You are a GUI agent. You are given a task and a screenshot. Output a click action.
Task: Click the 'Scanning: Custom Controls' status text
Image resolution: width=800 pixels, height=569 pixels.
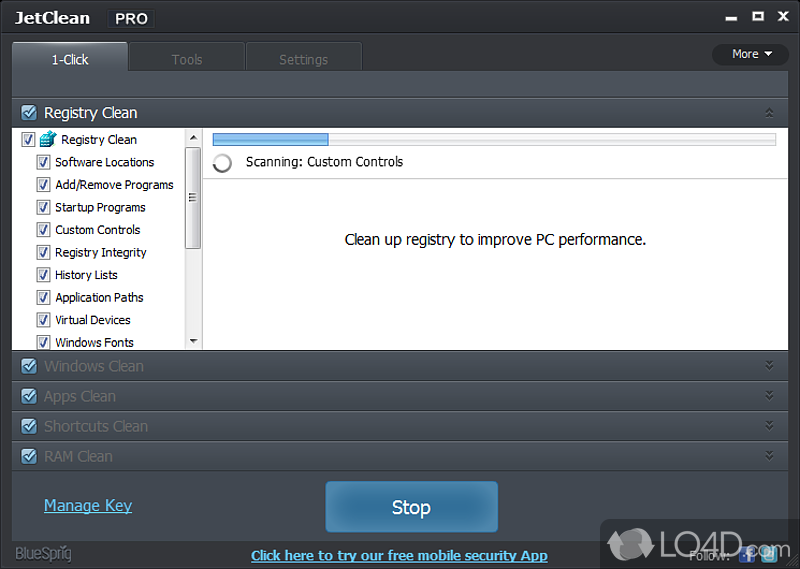point(324,162)
